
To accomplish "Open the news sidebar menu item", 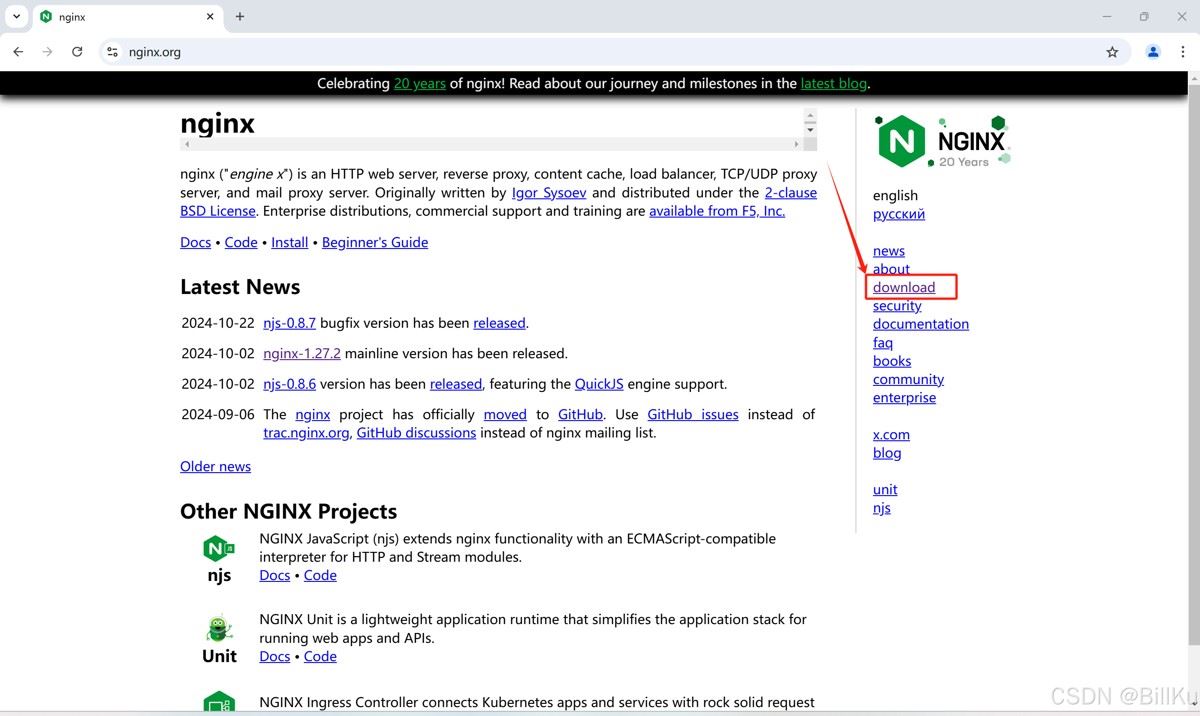I will (x=889, y=251).
